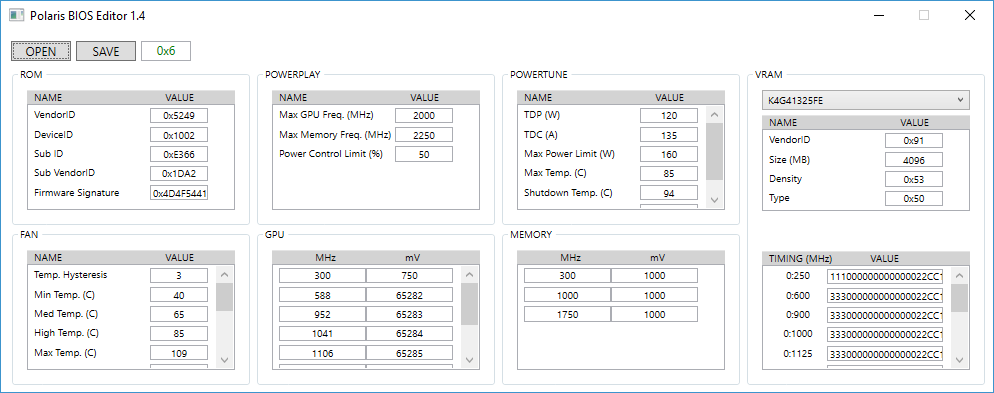Edit Fan Med Temp. value 65
This screenshot has height=393, width=994.
pos(179,314)
